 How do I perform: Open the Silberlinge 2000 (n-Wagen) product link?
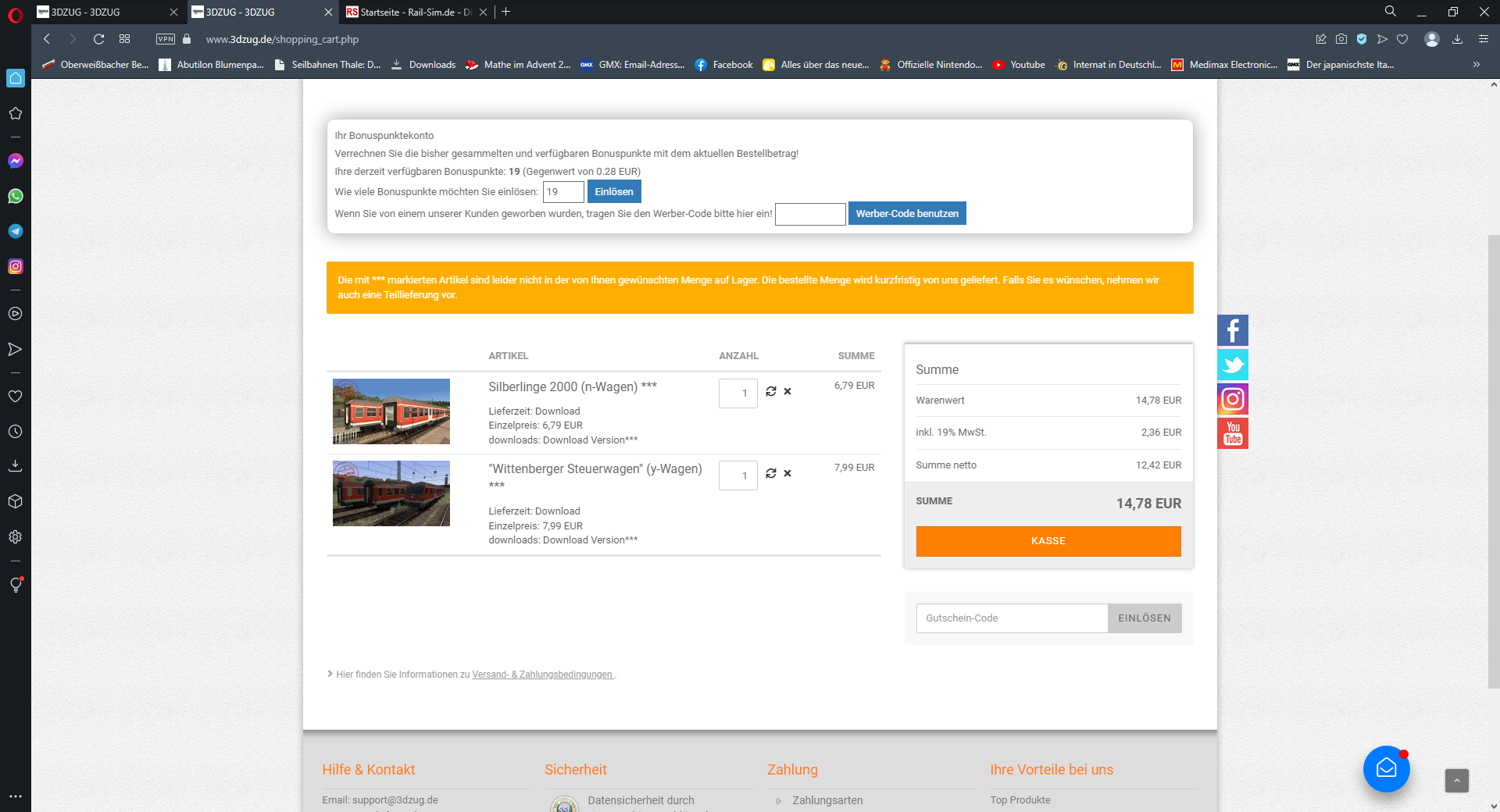573,386
